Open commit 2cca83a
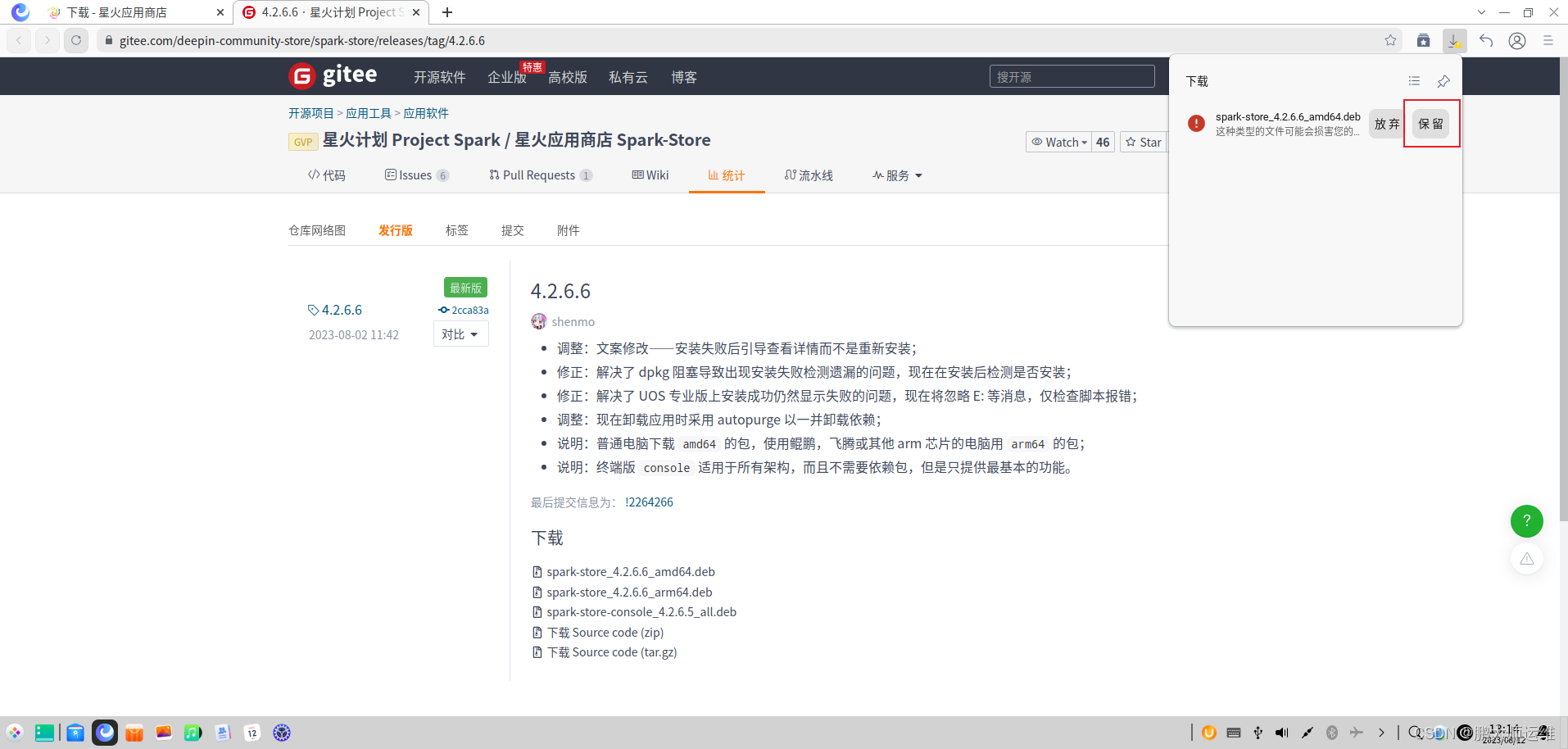 [464, 310]
